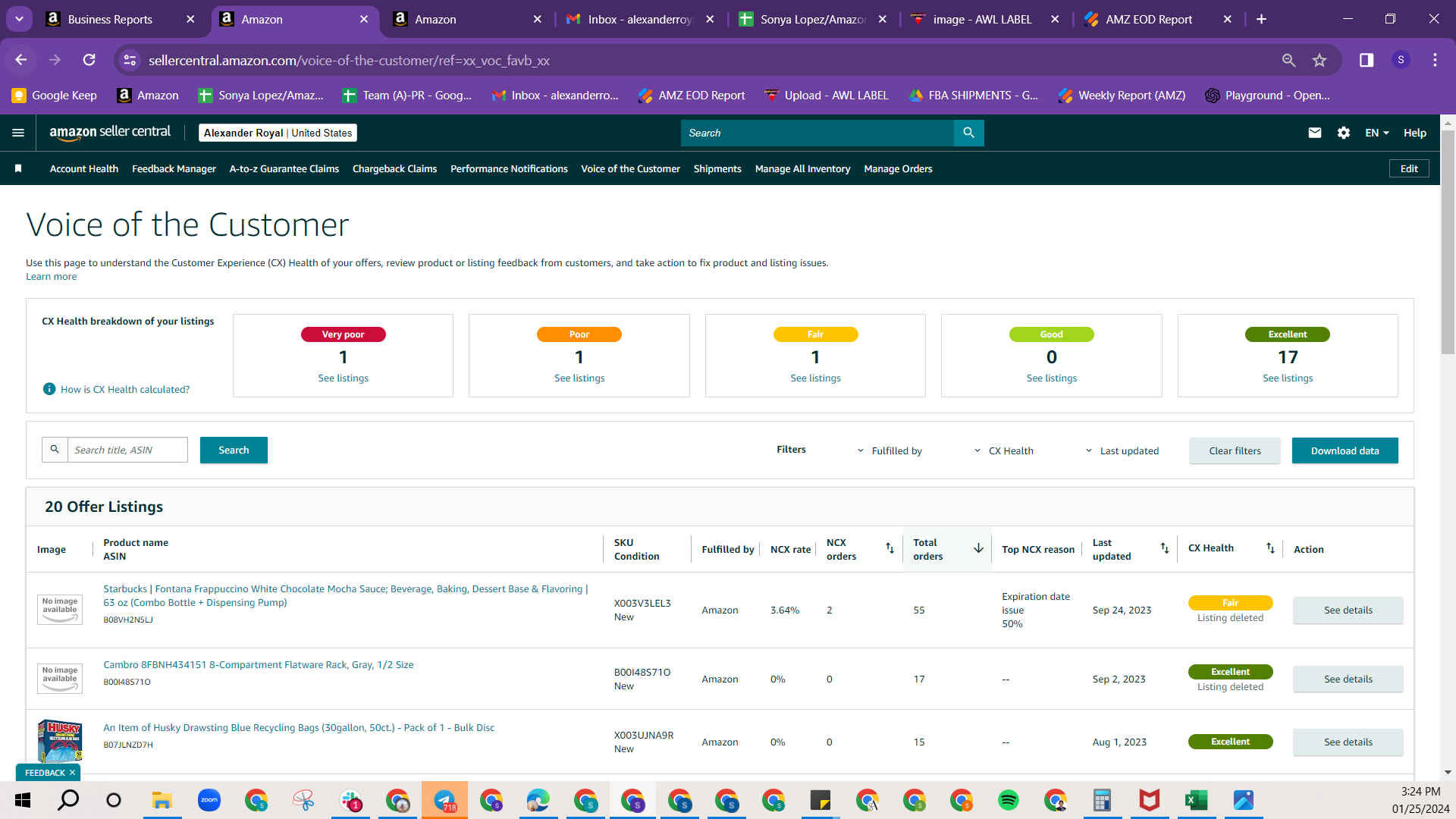The image size is (1456, 819).
Task: Open the Calculator from the taskbar
Action: tap(1102, 800)
